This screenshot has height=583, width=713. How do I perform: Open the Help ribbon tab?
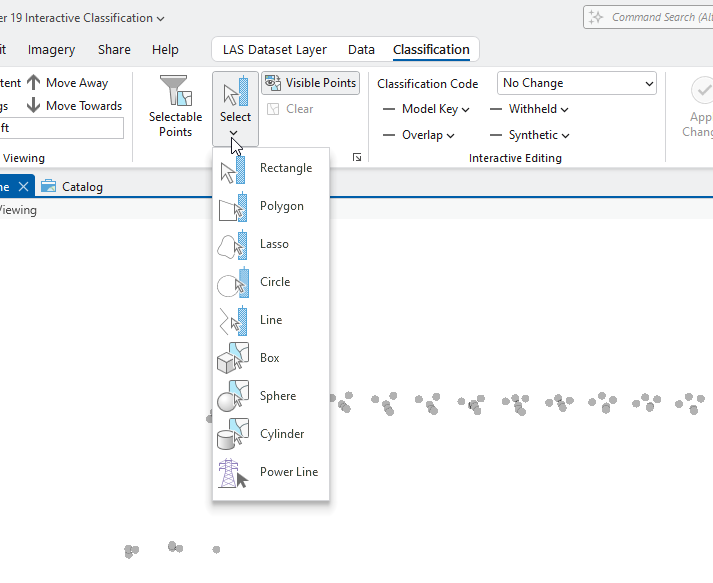click(165, 50)
